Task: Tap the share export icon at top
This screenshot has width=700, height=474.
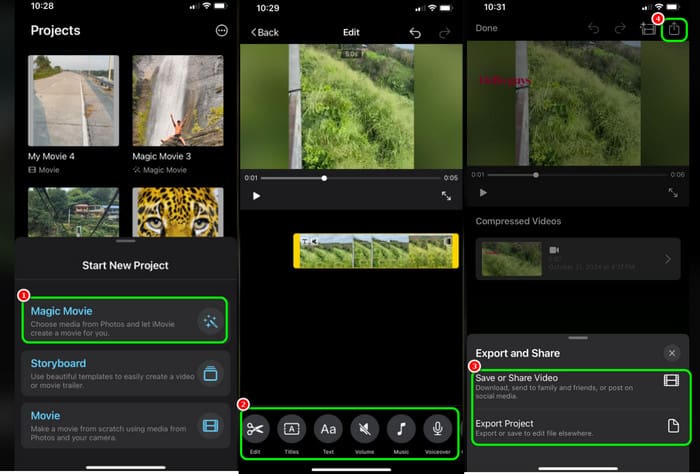Action: coord(674,29)
